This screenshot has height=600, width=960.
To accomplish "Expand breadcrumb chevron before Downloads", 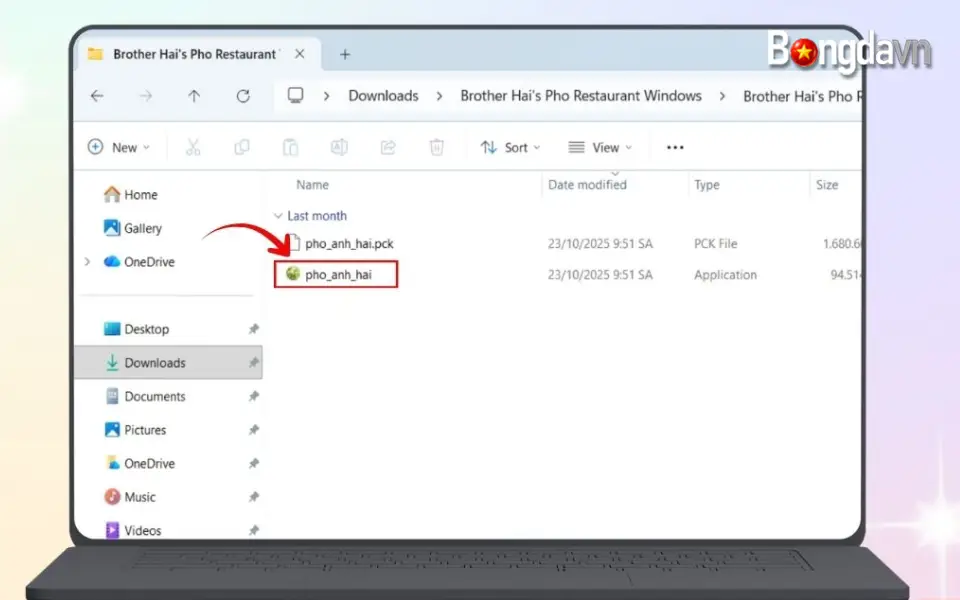I will 326,96.
